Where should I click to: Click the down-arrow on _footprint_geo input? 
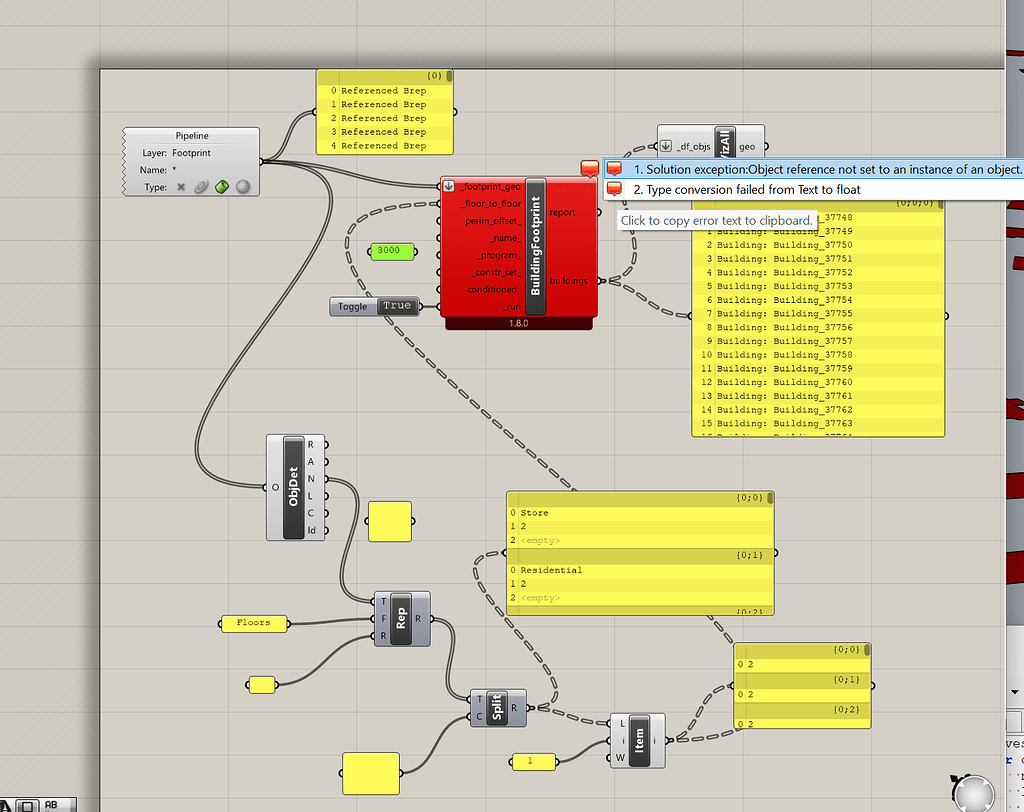click(449, 186)
